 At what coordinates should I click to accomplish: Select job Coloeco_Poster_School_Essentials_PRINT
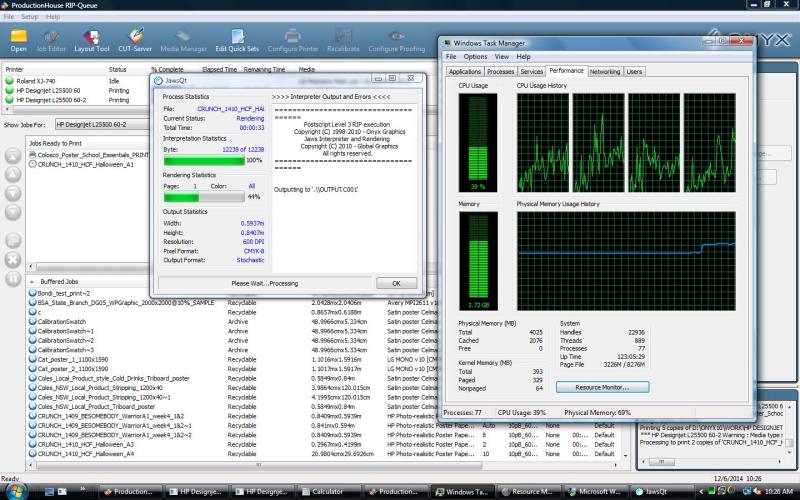[89, 155]
